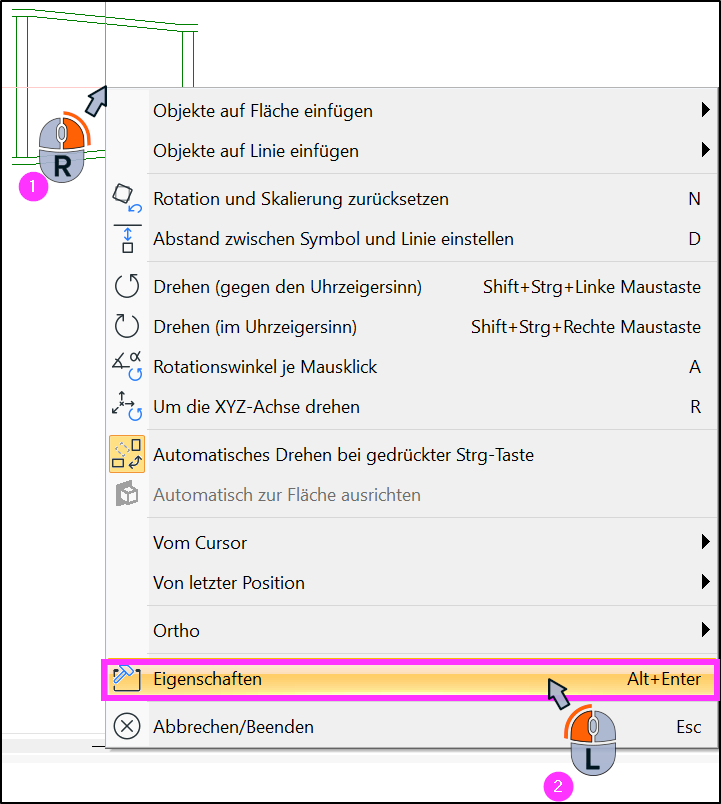This screenshot has height=804, width=721.
Task: Select Um die XYZ-Achse drehen
Action: click(411, 406)
